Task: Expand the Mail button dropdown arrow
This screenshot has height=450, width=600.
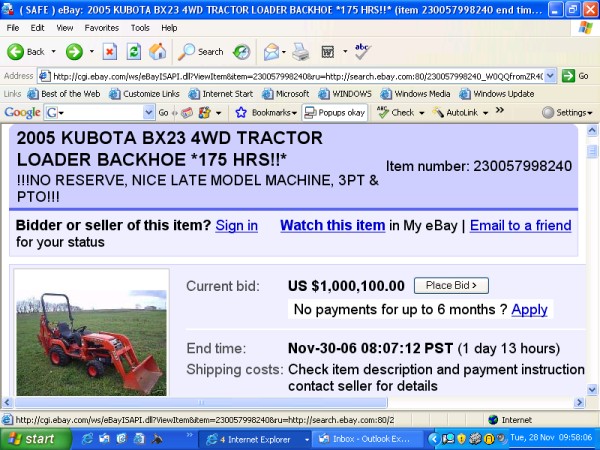Action: click(284, 52)
